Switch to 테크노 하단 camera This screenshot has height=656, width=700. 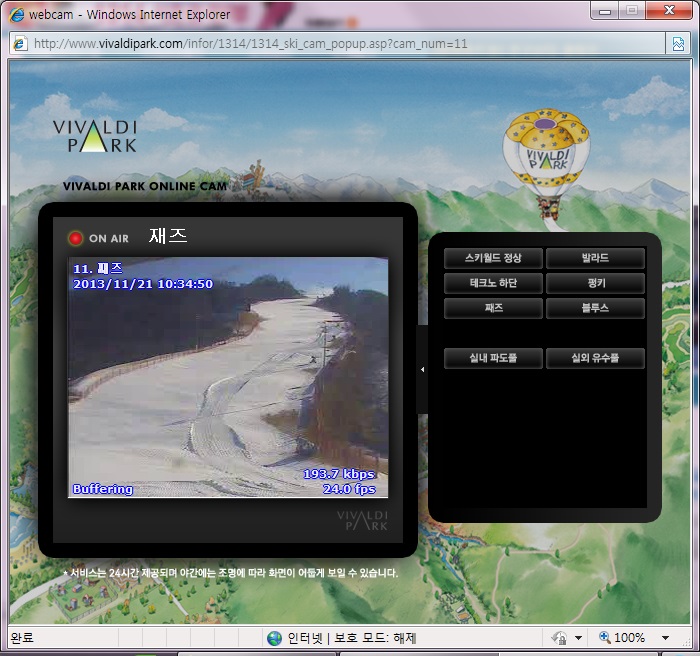point(493,283)
